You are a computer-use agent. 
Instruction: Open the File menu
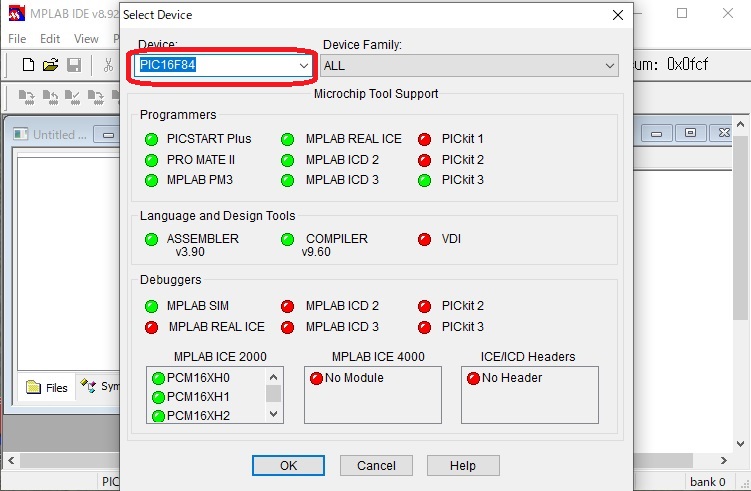click(17, 38)
